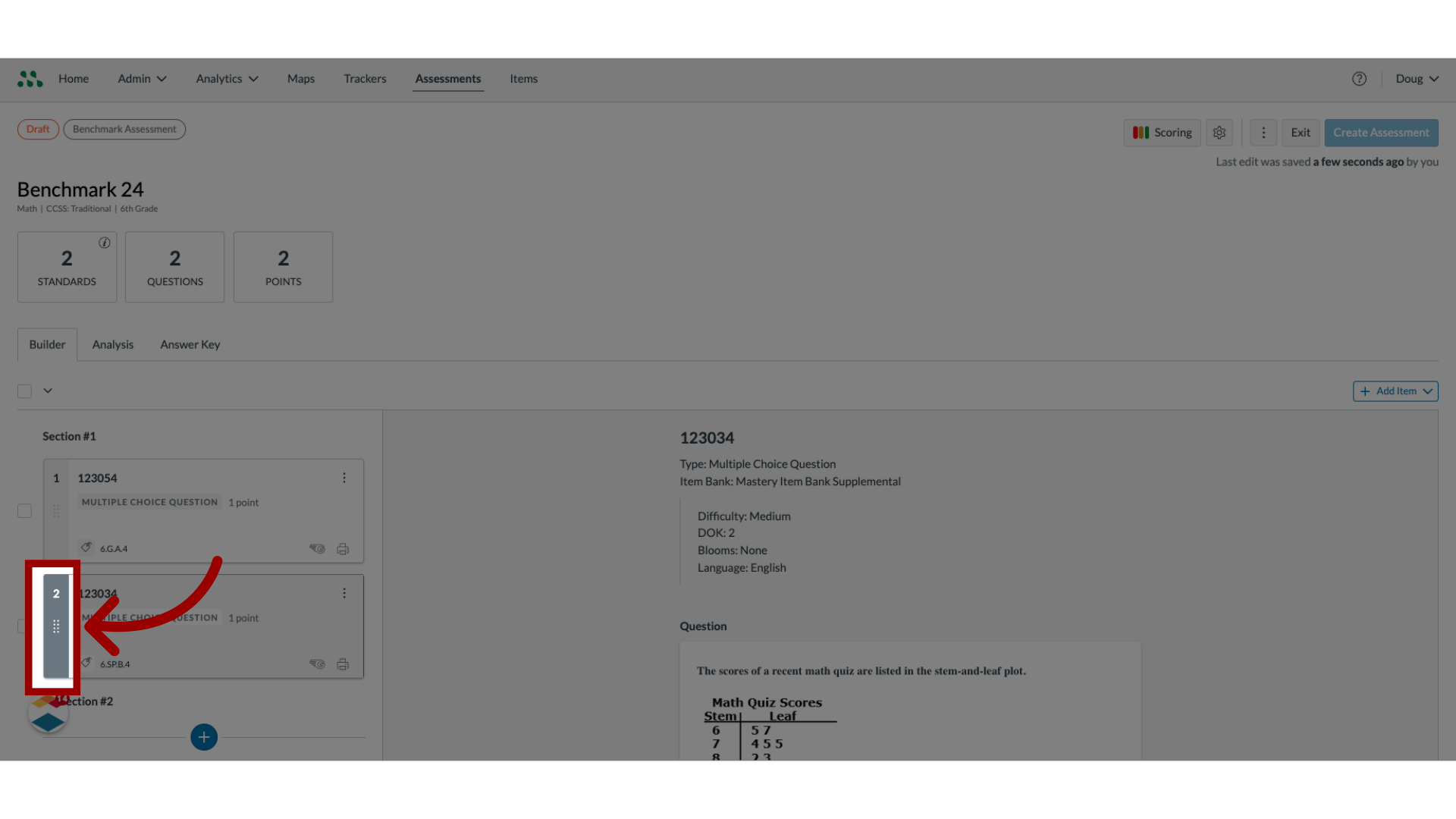This screenshot has height=819, width=1456.
Task: Click the print icon on question 1
Action: tap(343, 548)
